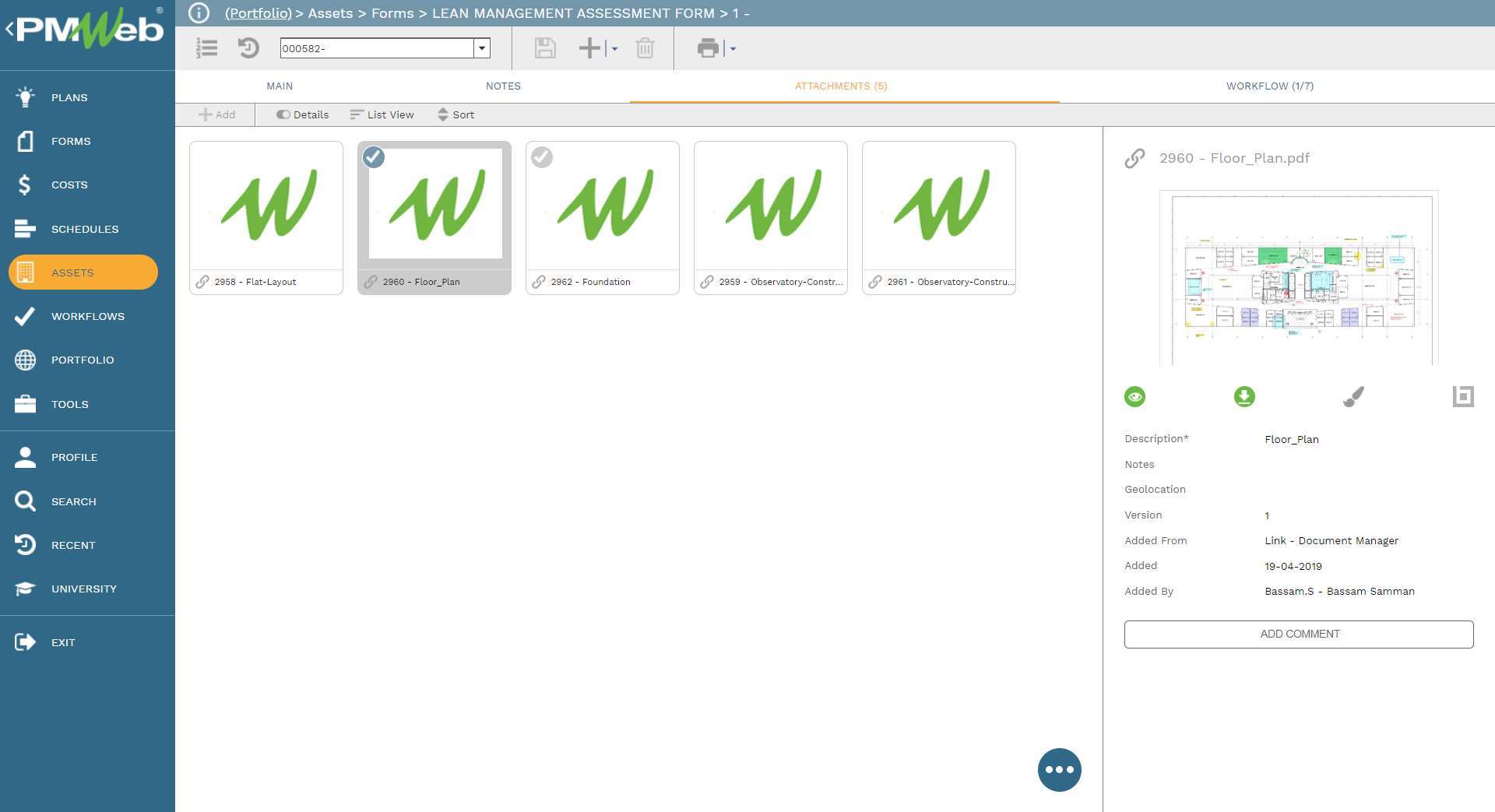Open the Sort options

456,114
